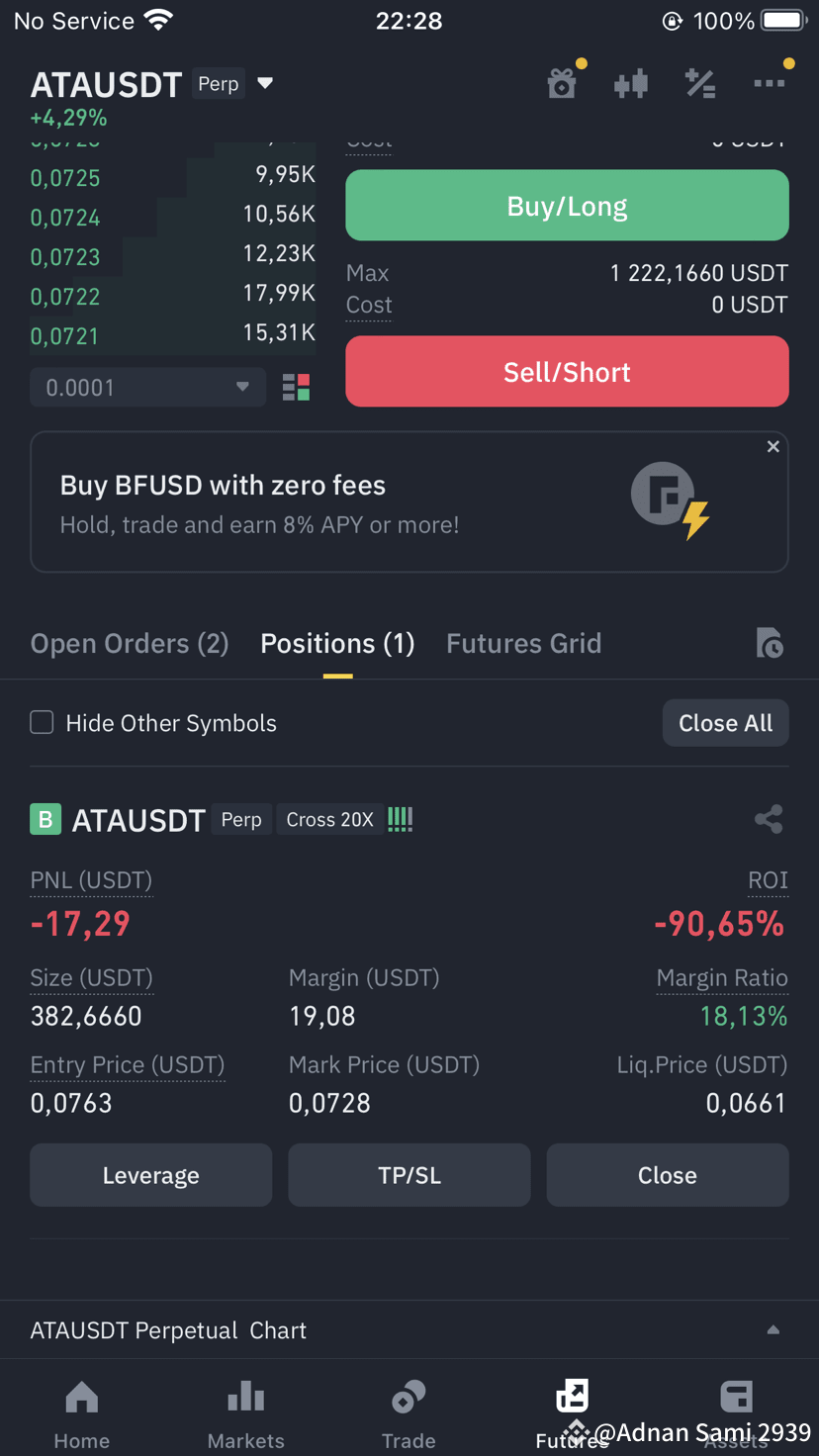Image resolution: width=819 pixels, height=1456 pixels.
Task: Open the ATAUSDT symbol dropdown arrow
Action: (x=265, y=83)
